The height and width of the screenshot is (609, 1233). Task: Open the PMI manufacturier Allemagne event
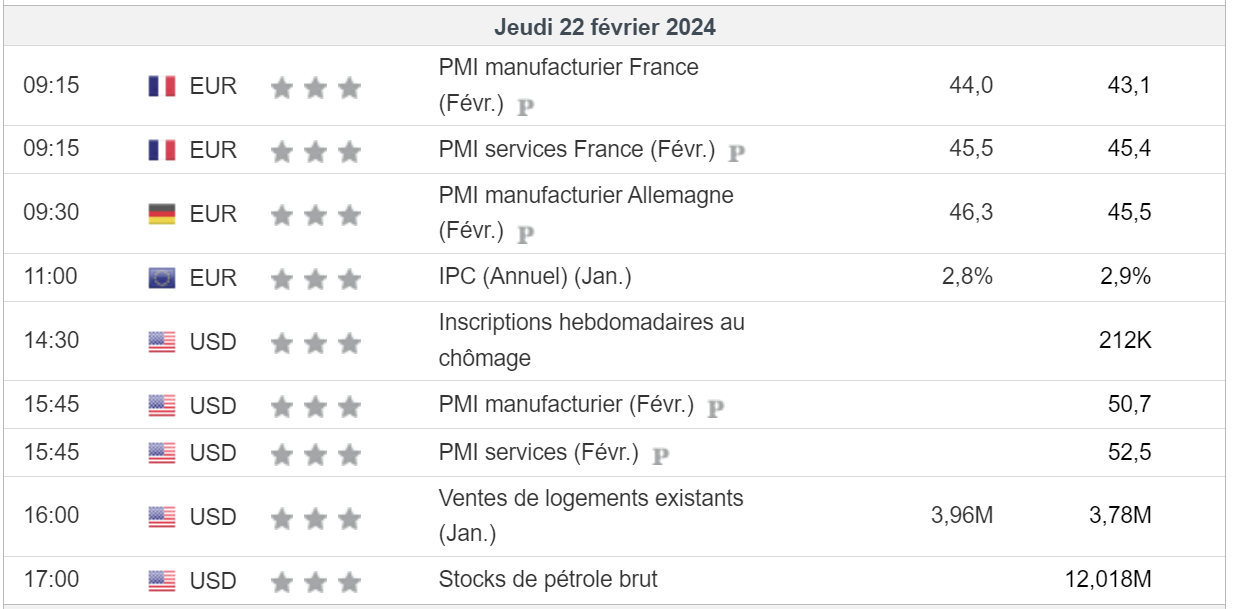(x=585, y=195)
